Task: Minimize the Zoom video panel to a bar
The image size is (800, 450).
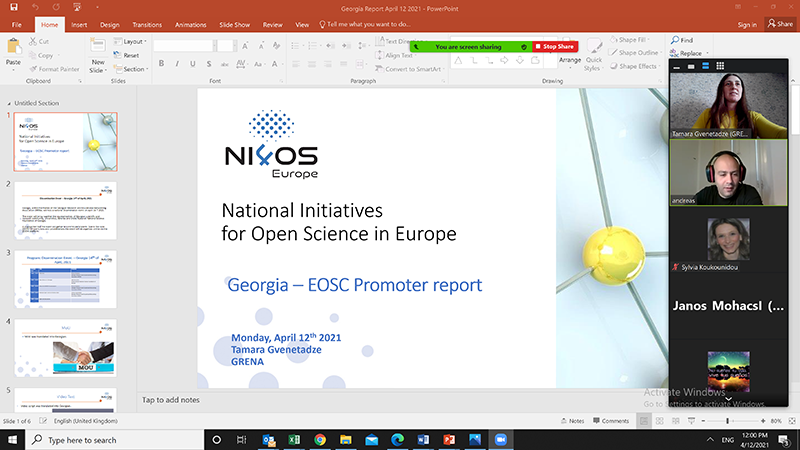Action: [677, 67]
